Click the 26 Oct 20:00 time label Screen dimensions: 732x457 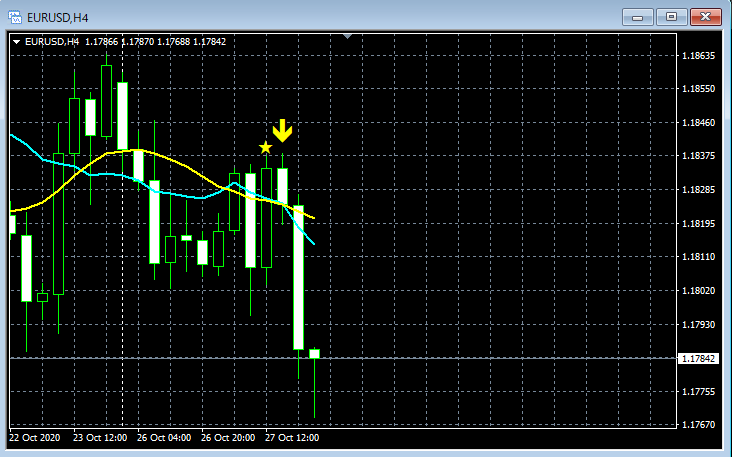(x=228, y=438)
